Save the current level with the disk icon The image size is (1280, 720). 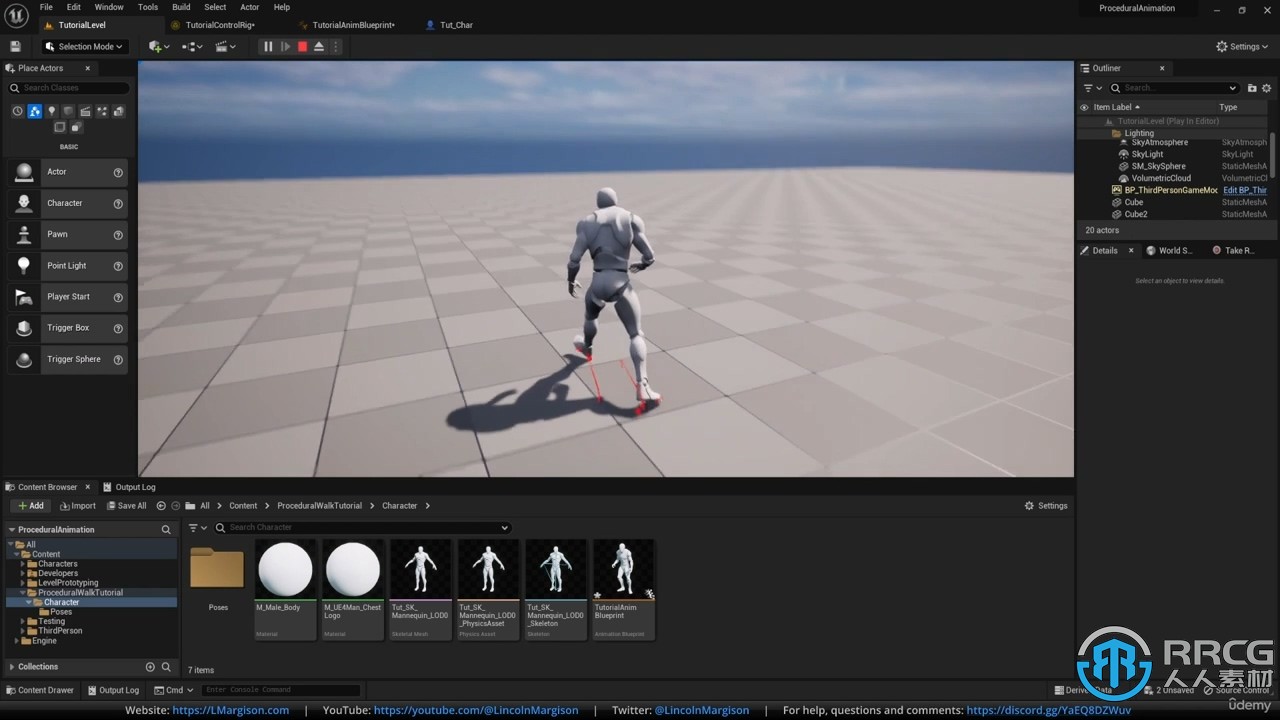pos(15,46)
